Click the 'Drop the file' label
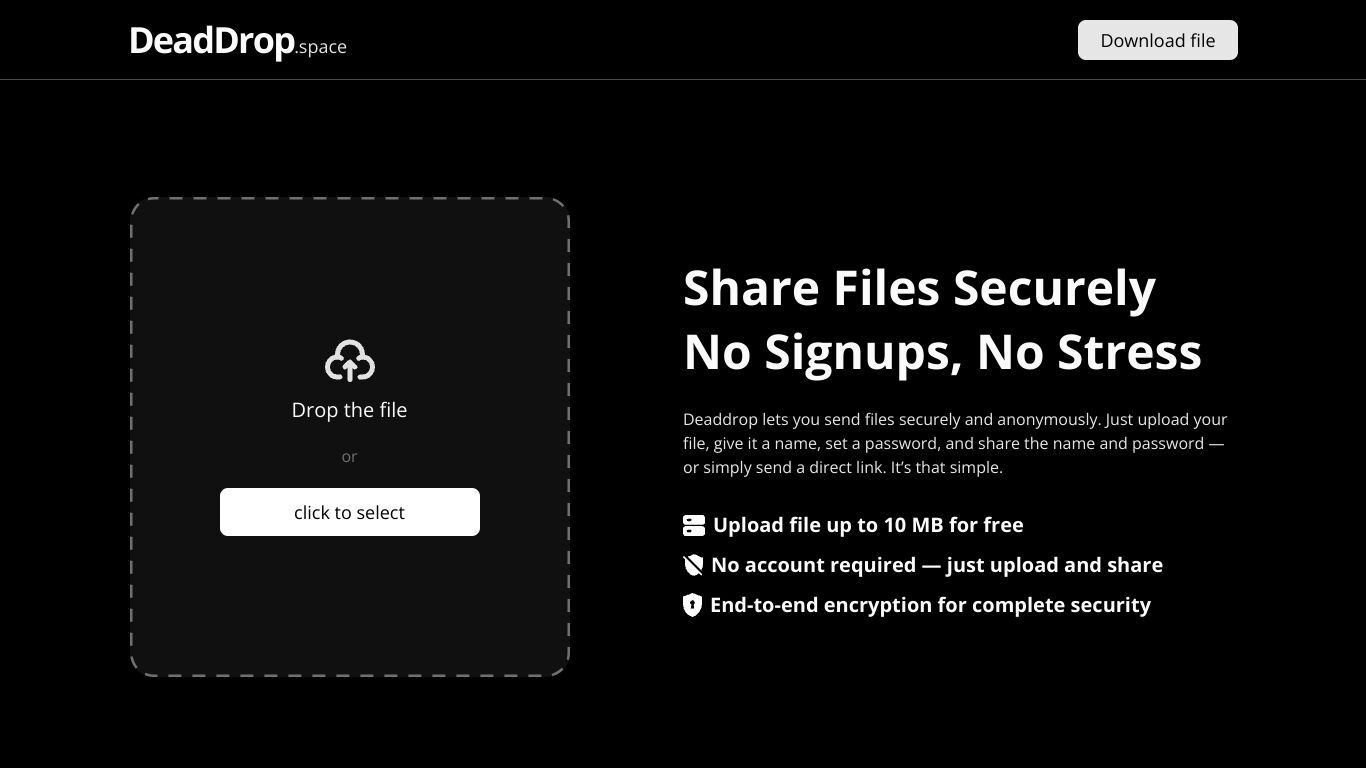This screenshot has width=1366, height=768. coord(349,410)
